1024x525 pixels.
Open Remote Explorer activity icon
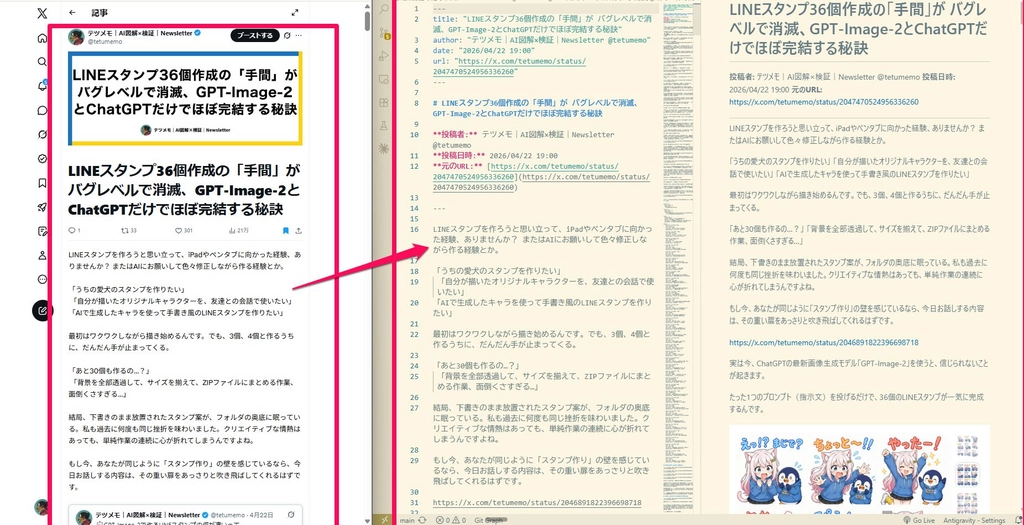click(x=384, y=79)
